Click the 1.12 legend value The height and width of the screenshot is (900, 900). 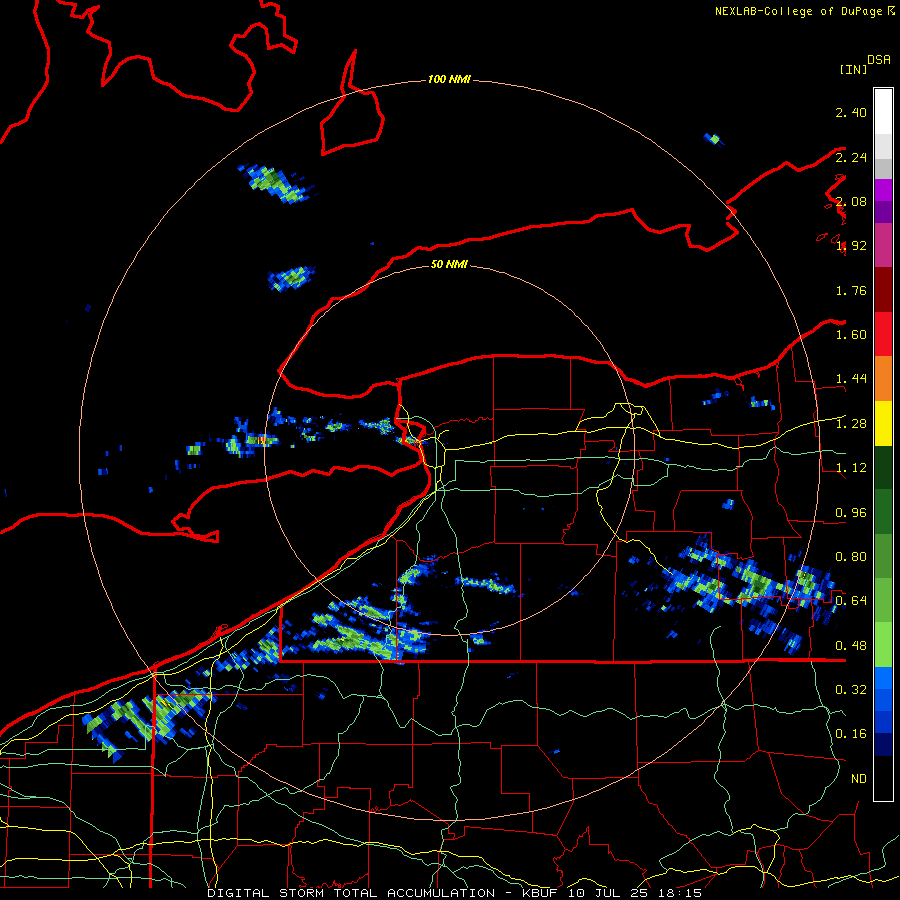click(x=851, y=468)
